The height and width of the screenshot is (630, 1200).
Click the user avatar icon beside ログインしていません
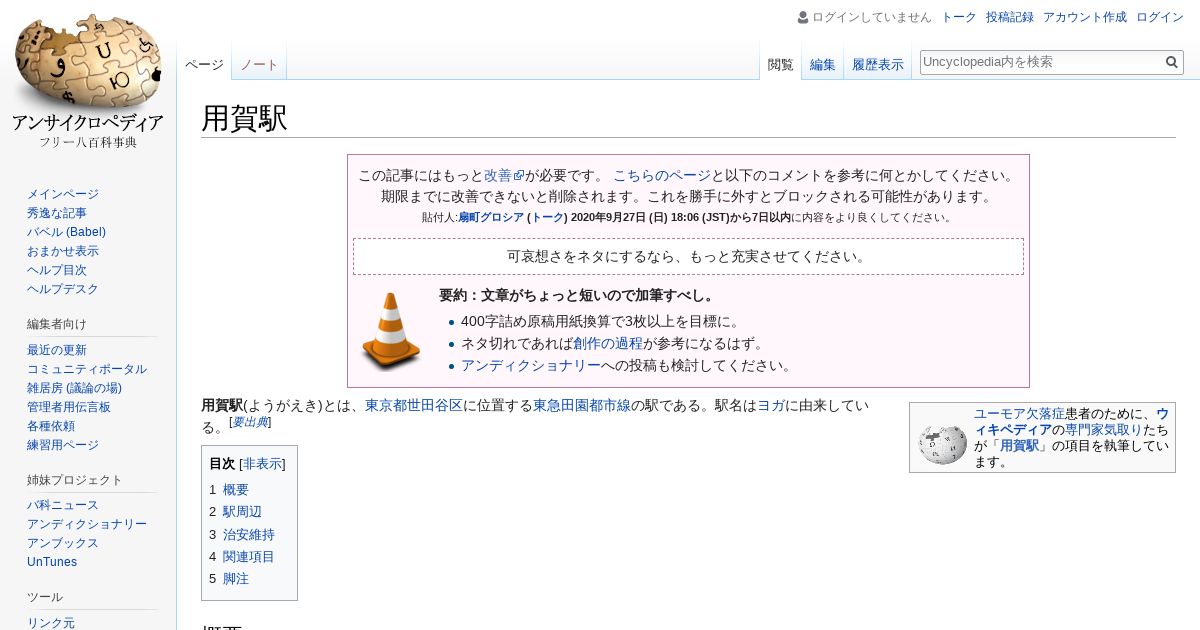point(803,17)
